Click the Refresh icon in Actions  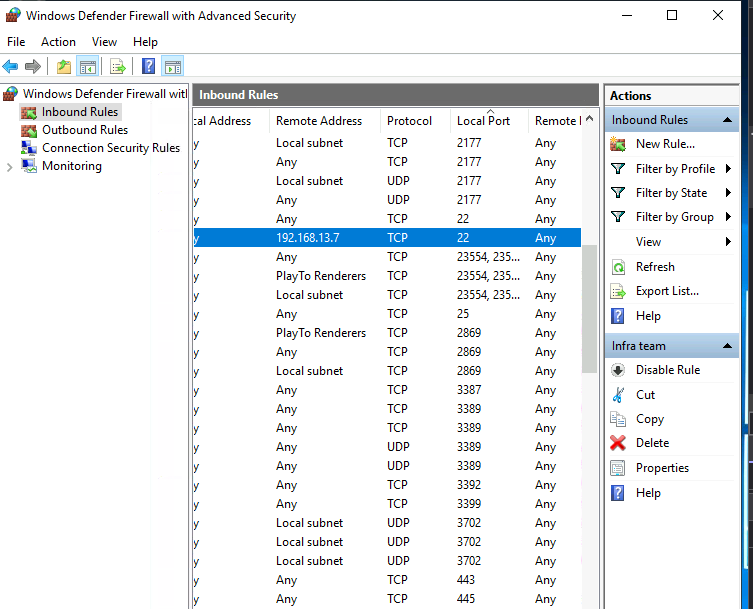(618, 267)
